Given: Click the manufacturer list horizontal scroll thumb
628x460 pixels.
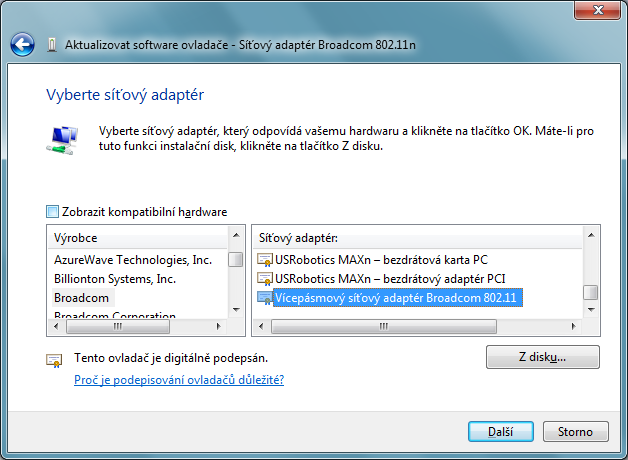Looking at the screenshot, I should 118,327.
